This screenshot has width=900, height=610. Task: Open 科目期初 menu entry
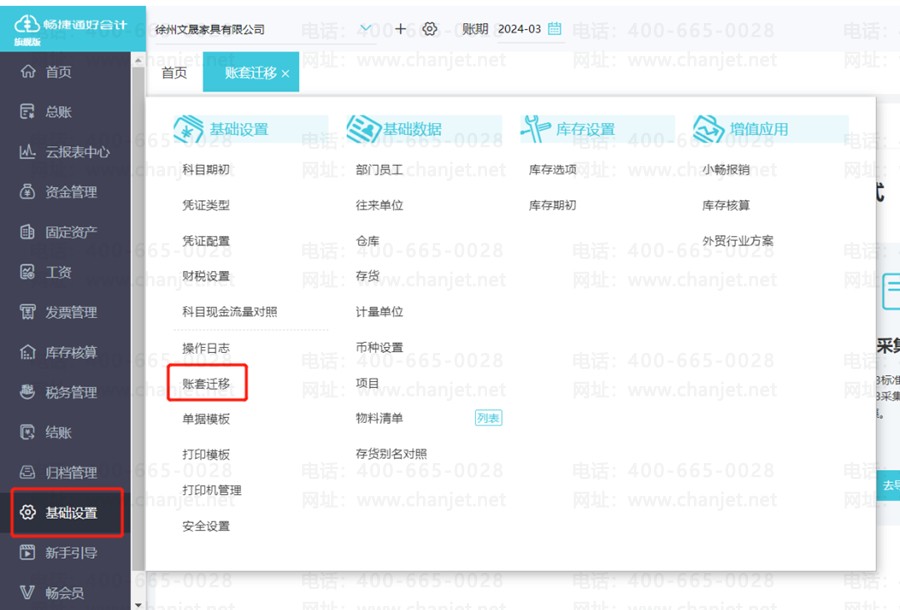pyautogui.click(x=206, y=169)
